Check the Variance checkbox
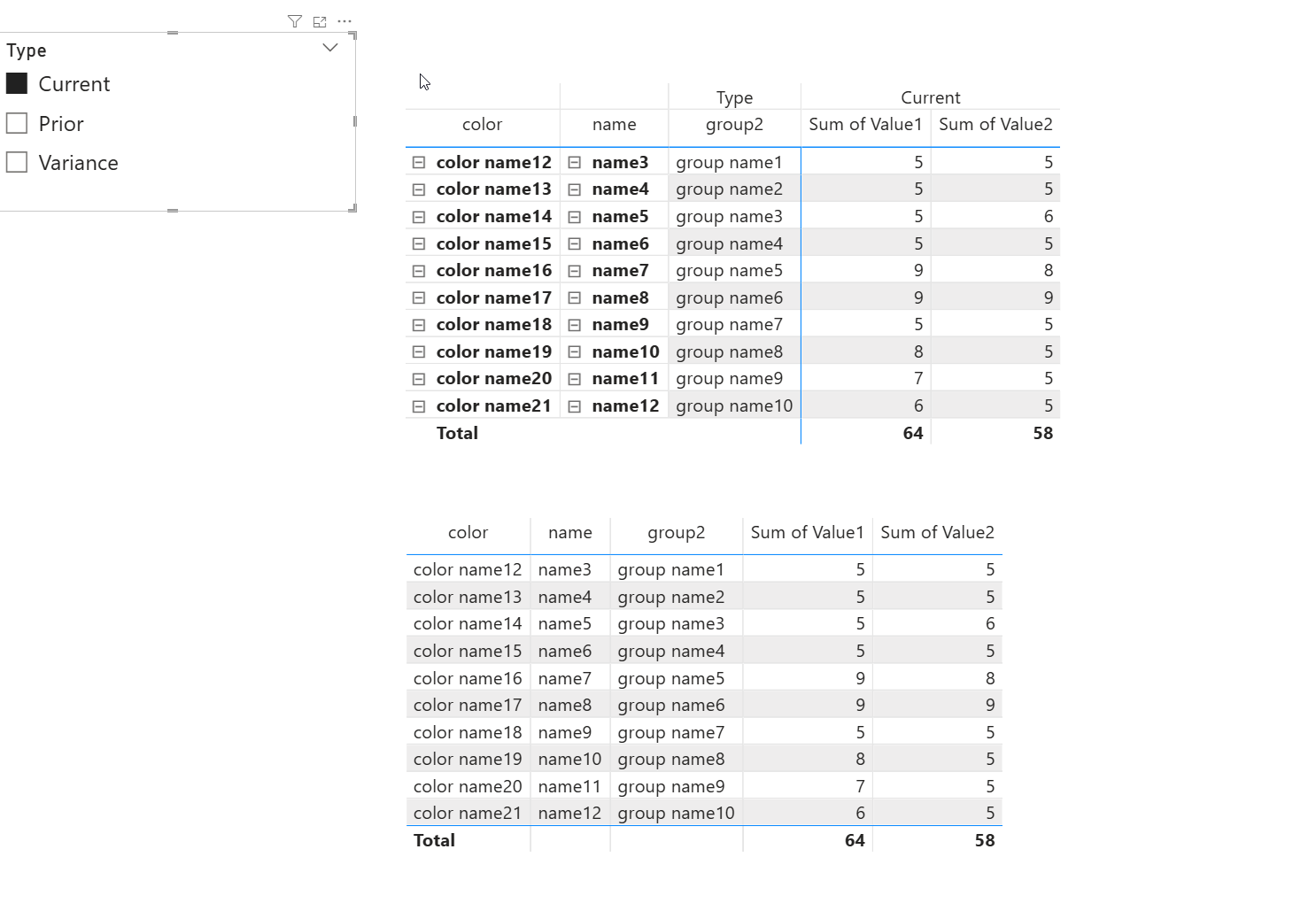 click(17, 162)
